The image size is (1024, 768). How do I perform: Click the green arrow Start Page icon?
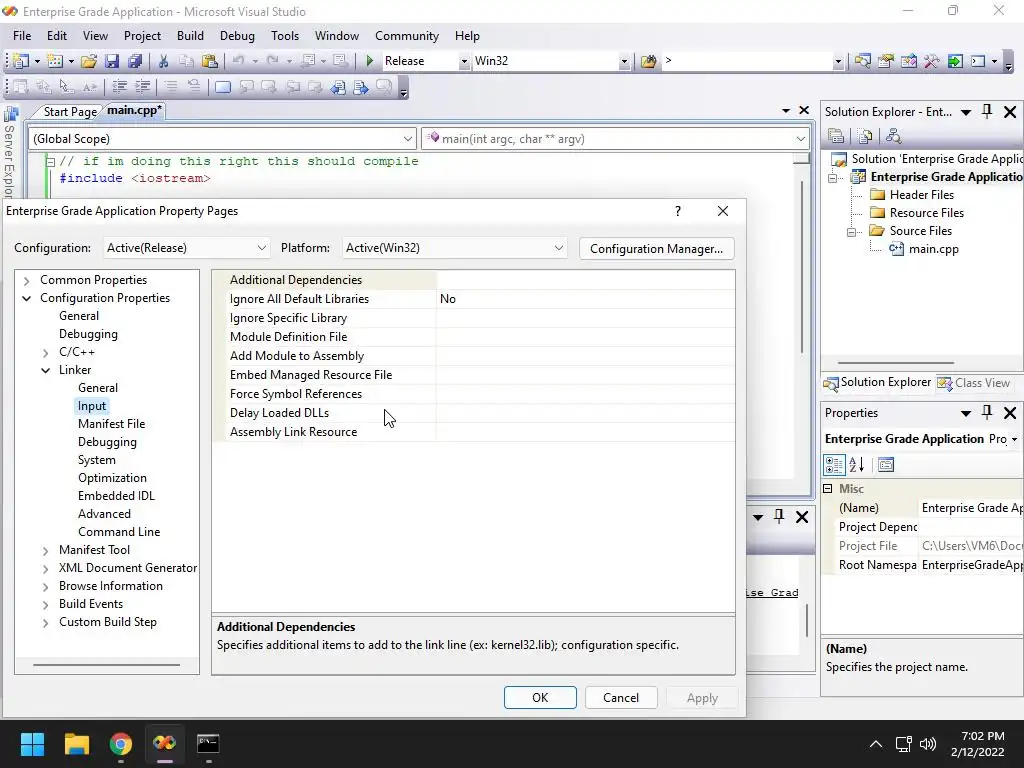(955, 61)
